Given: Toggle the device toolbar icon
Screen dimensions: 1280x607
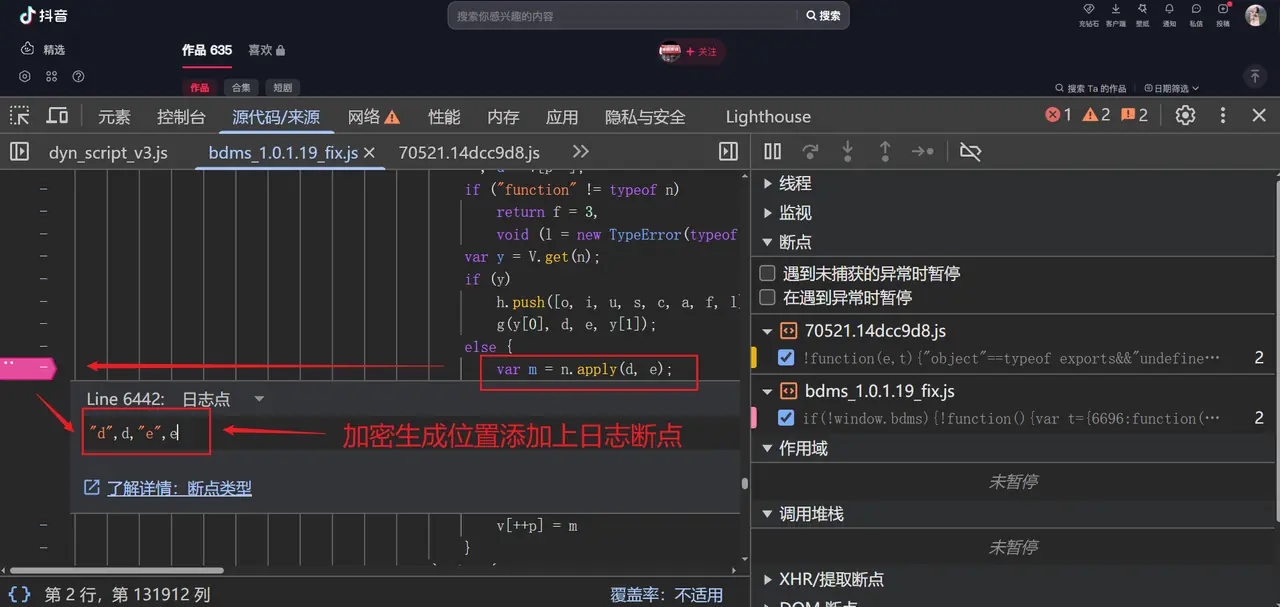Looking at the screenshot, I should [x=57, y=116].
